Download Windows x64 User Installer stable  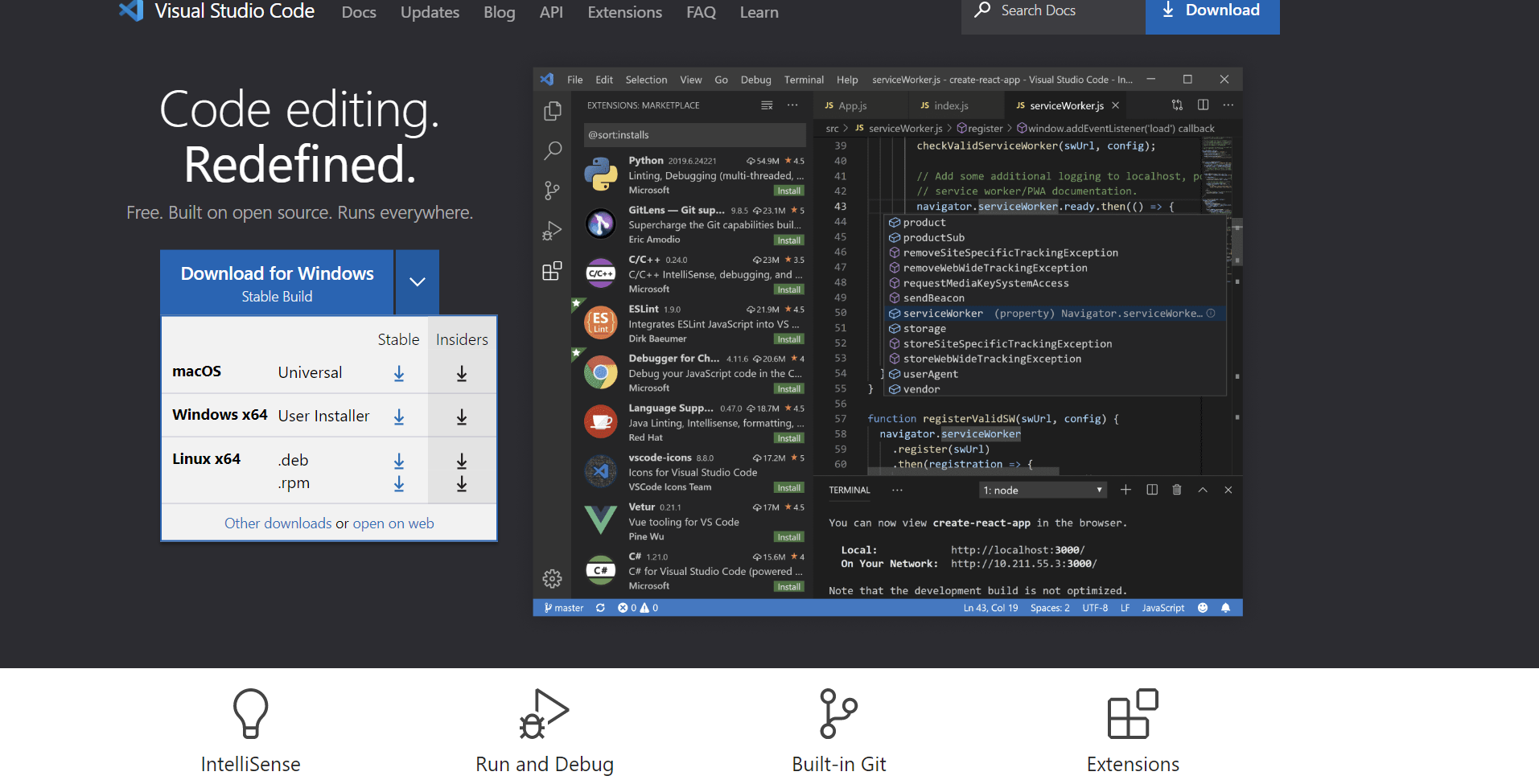398,417
